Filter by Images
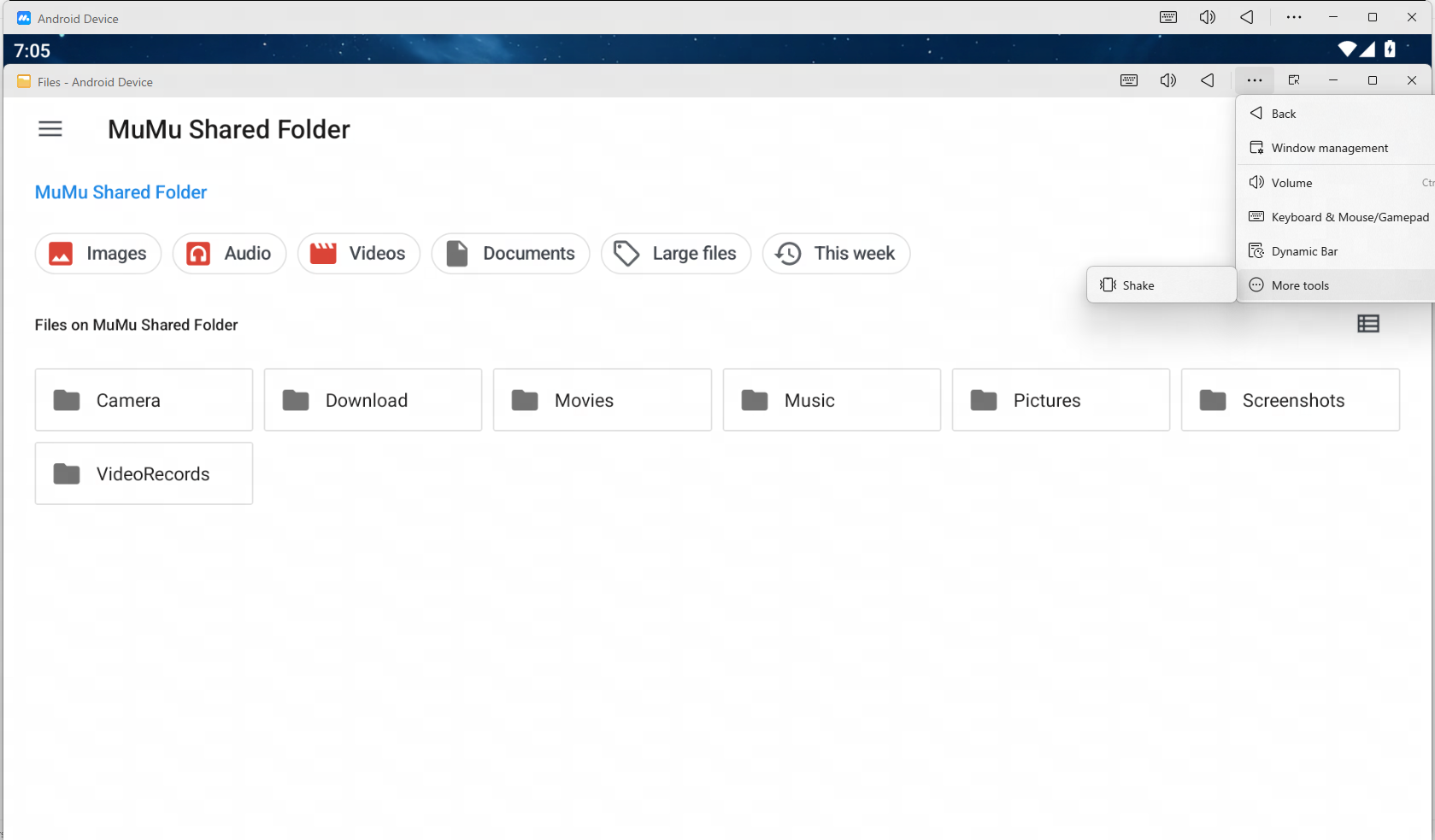This screenshot has width=1435, height=840. click(98, 254)
